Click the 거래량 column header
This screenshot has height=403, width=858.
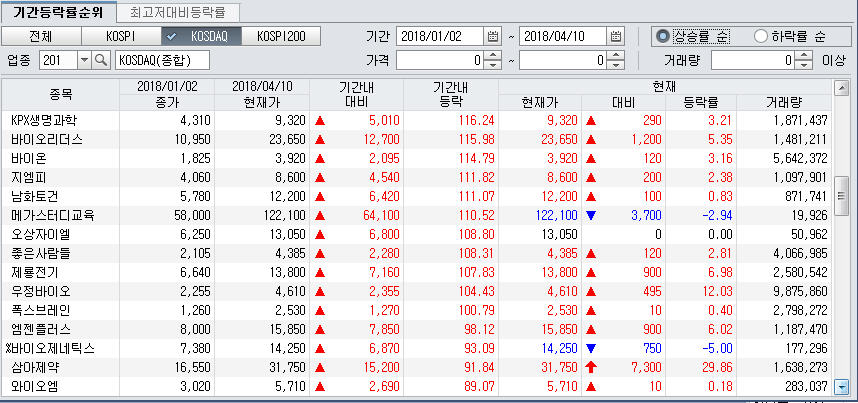tap(784, 102)
